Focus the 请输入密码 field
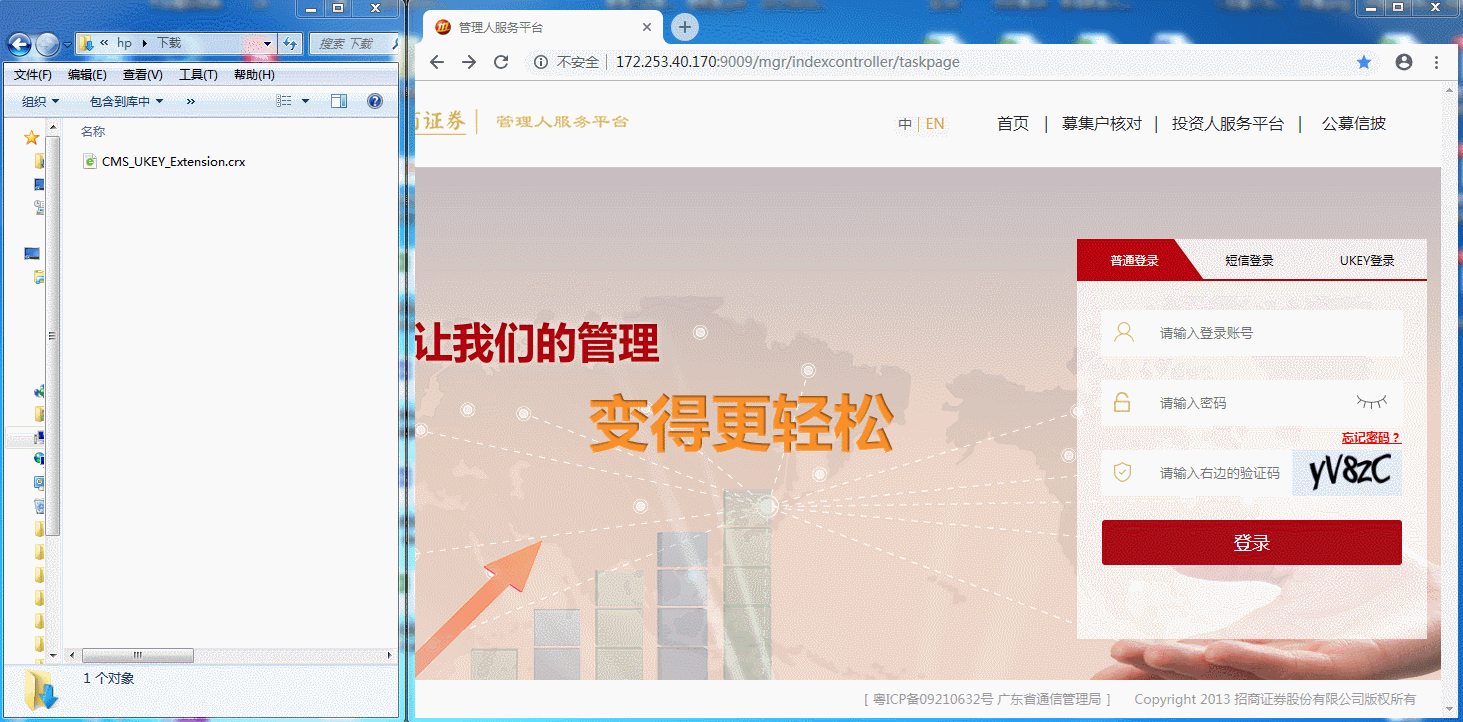This screenshot has height=722, width=1463. (x=1252, y=403)
